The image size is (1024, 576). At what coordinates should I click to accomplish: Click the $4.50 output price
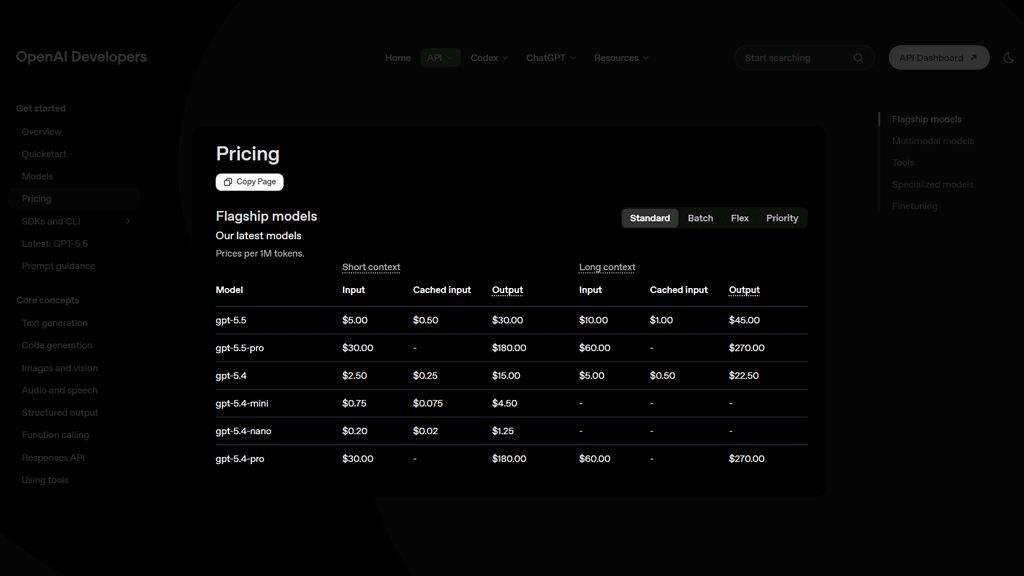(x=504, y=404)
